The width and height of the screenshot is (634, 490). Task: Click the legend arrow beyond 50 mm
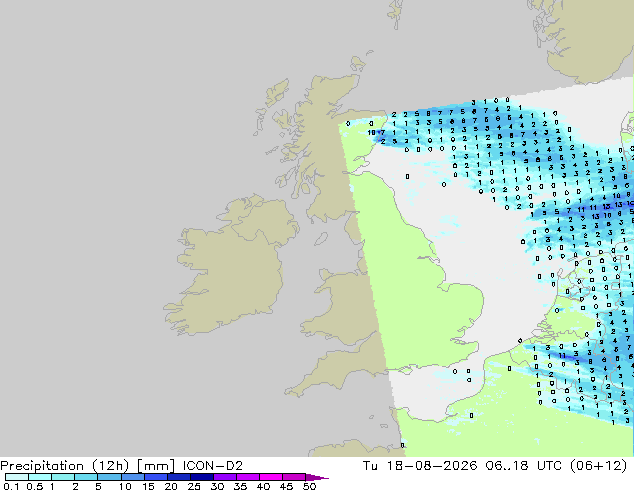317,477
